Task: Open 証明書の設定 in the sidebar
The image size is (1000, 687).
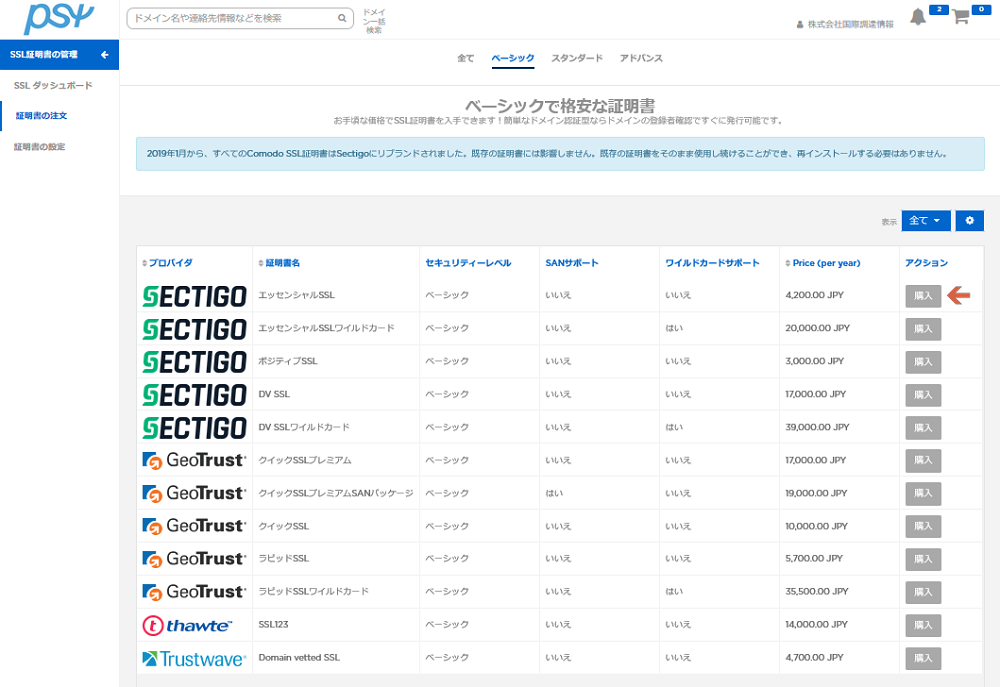Action: (40, 147)
